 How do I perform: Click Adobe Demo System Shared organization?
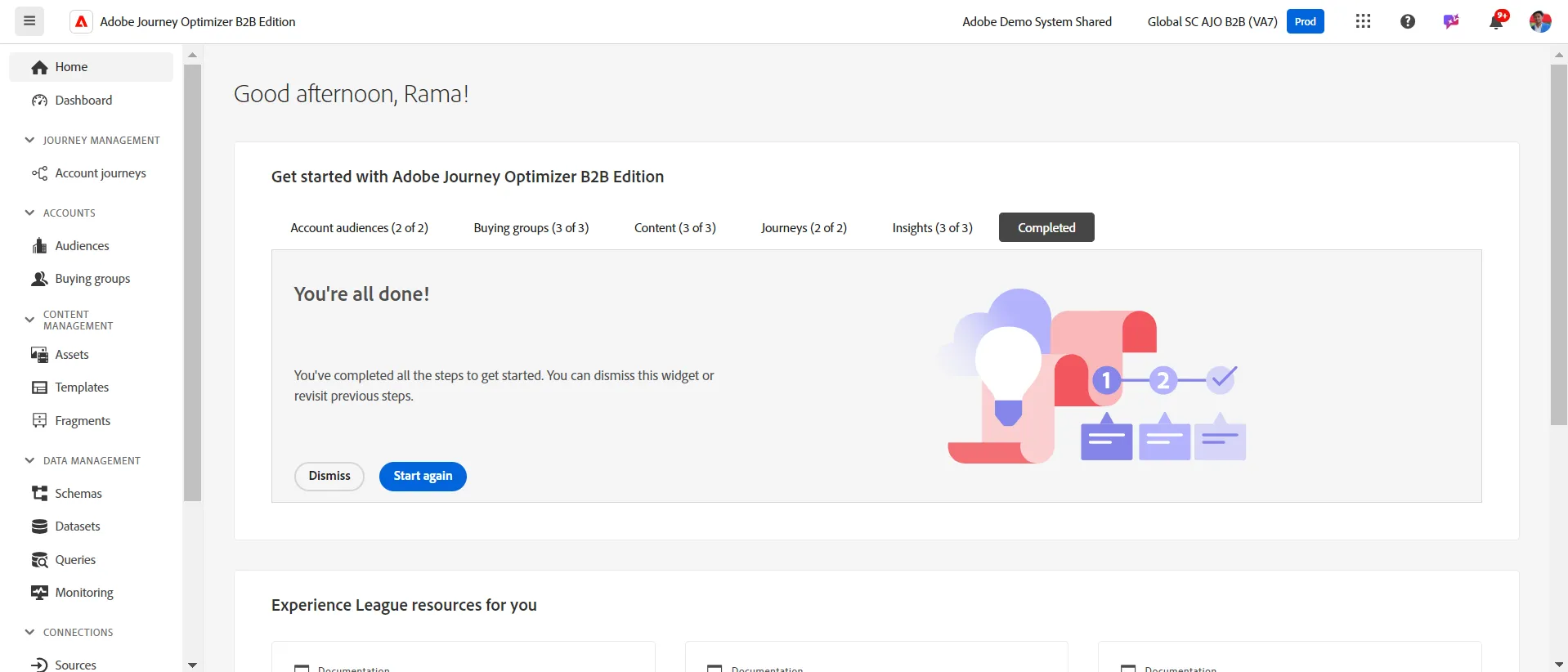pos(1037,22)
